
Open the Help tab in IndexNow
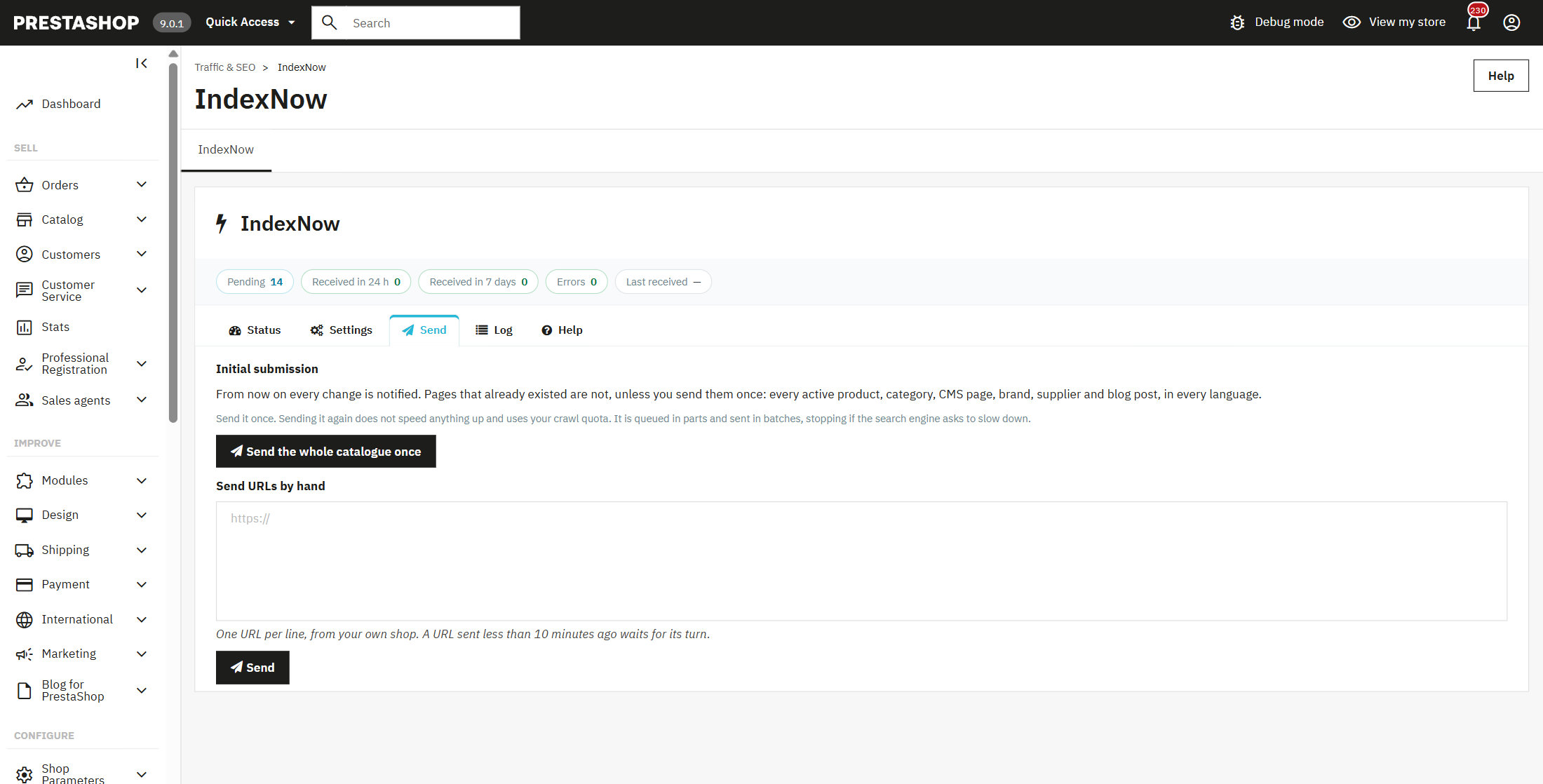[562, 330]
